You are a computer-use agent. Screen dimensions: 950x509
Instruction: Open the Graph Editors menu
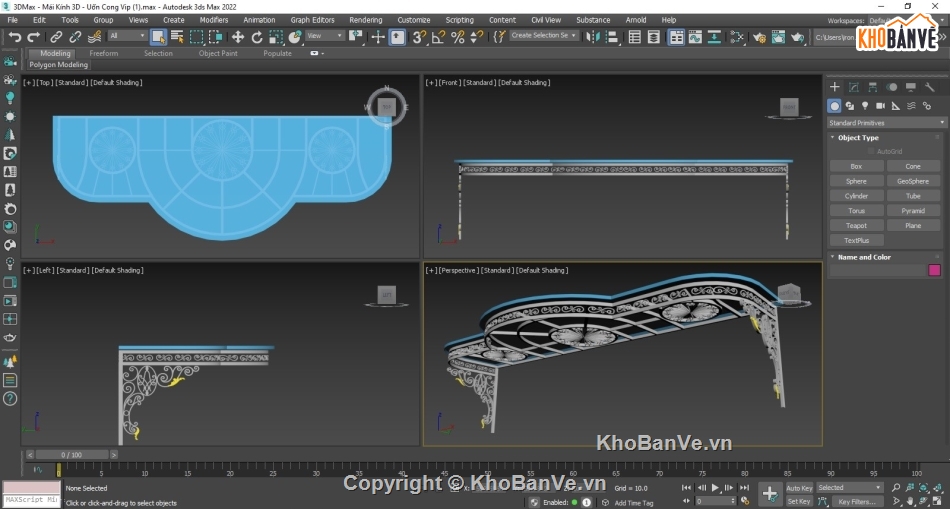point(312,20)
